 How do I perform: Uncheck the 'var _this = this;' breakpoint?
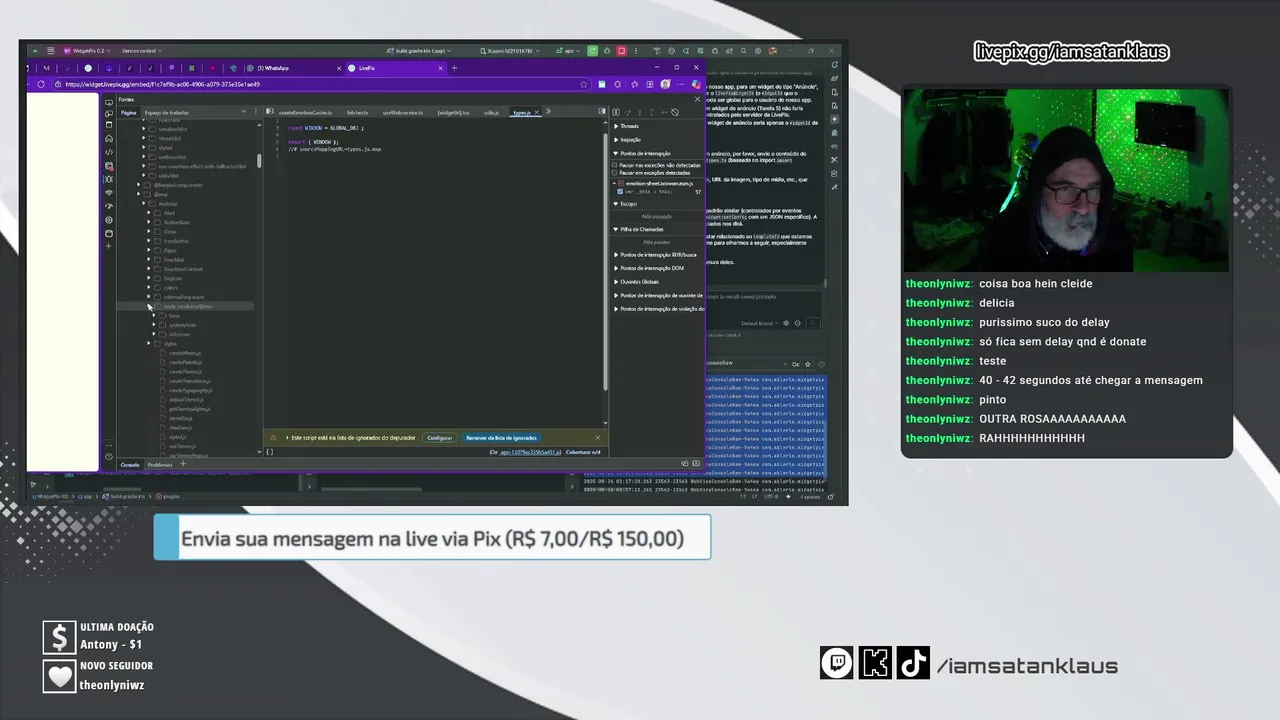tap(620, 191)
